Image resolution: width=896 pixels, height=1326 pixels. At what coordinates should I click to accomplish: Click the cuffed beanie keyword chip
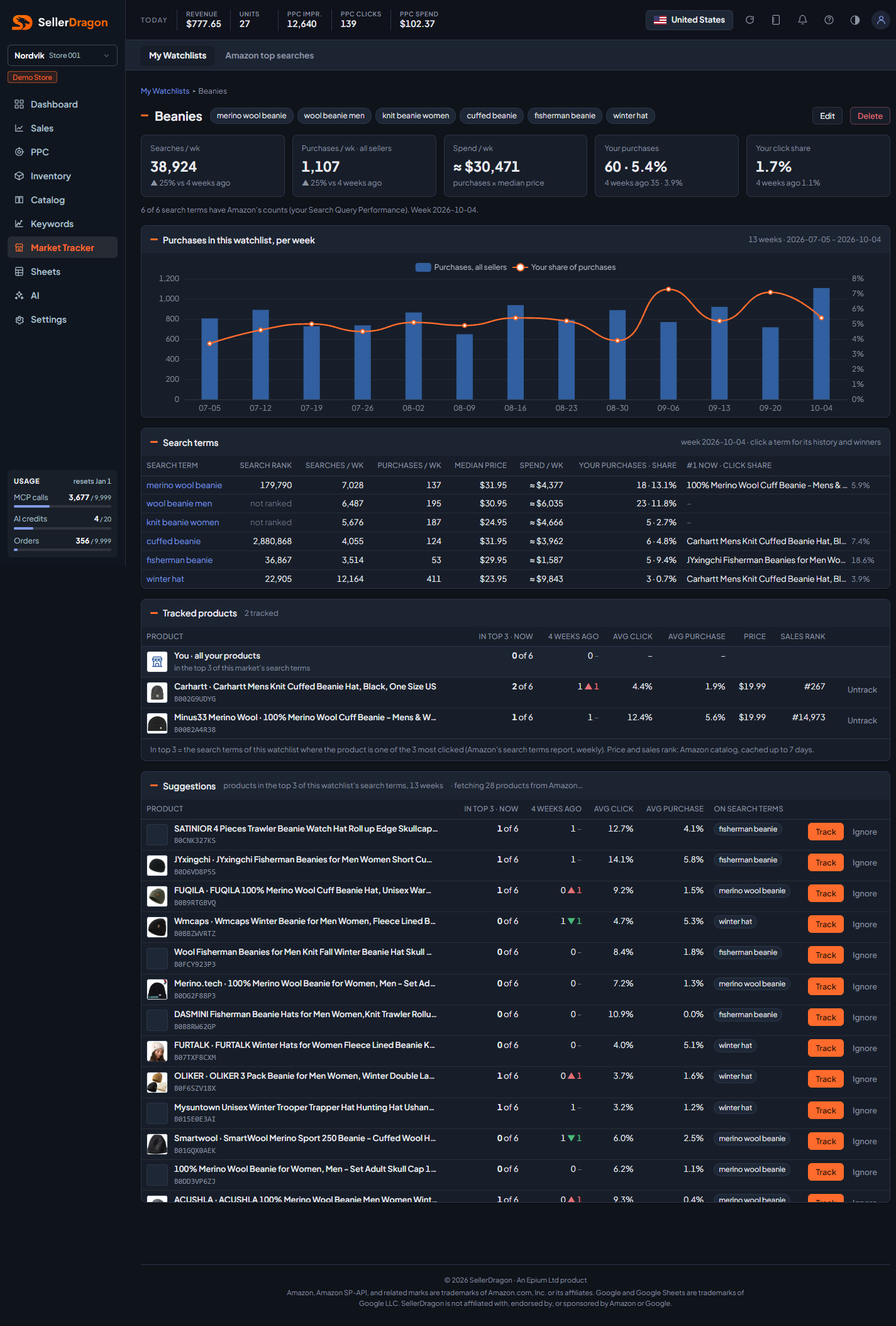click(x=492, y=116)
